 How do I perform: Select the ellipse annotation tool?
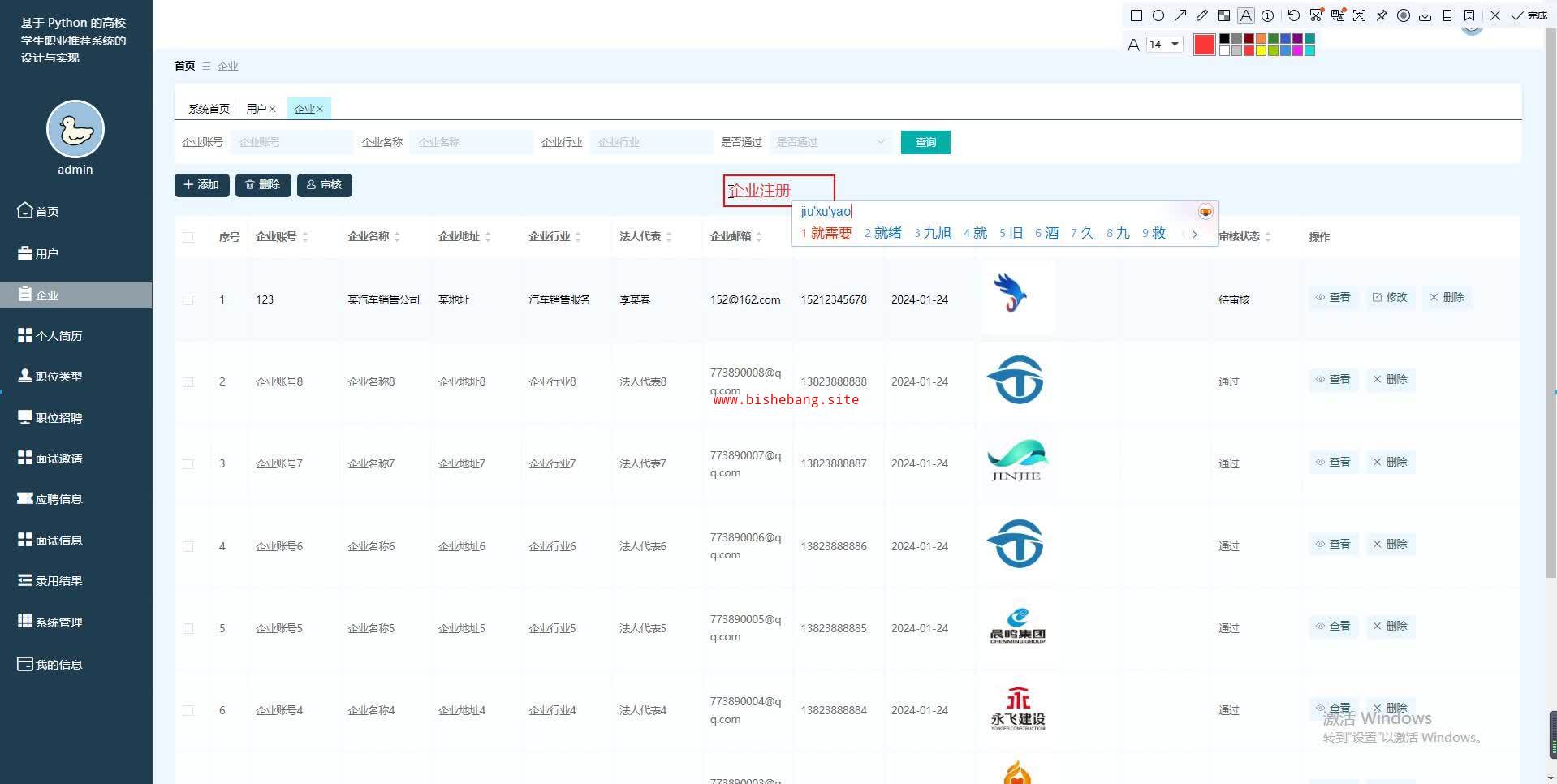[1158, 15]
